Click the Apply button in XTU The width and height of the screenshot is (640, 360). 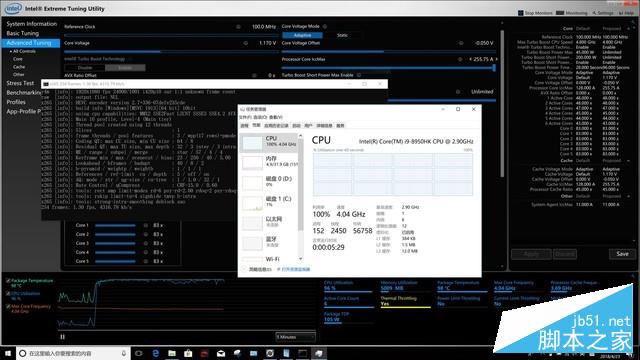531,254
